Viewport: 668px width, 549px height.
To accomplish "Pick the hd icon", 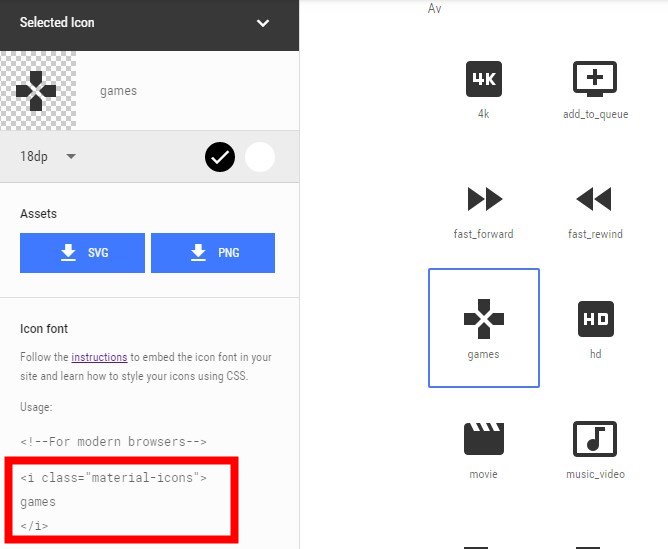I will 596,319.
